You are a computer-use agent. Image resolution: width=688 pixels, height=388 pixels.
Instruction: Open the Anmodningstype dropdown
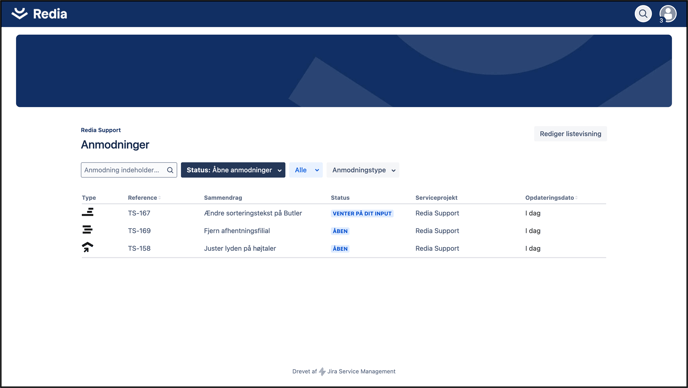[363, 170]
